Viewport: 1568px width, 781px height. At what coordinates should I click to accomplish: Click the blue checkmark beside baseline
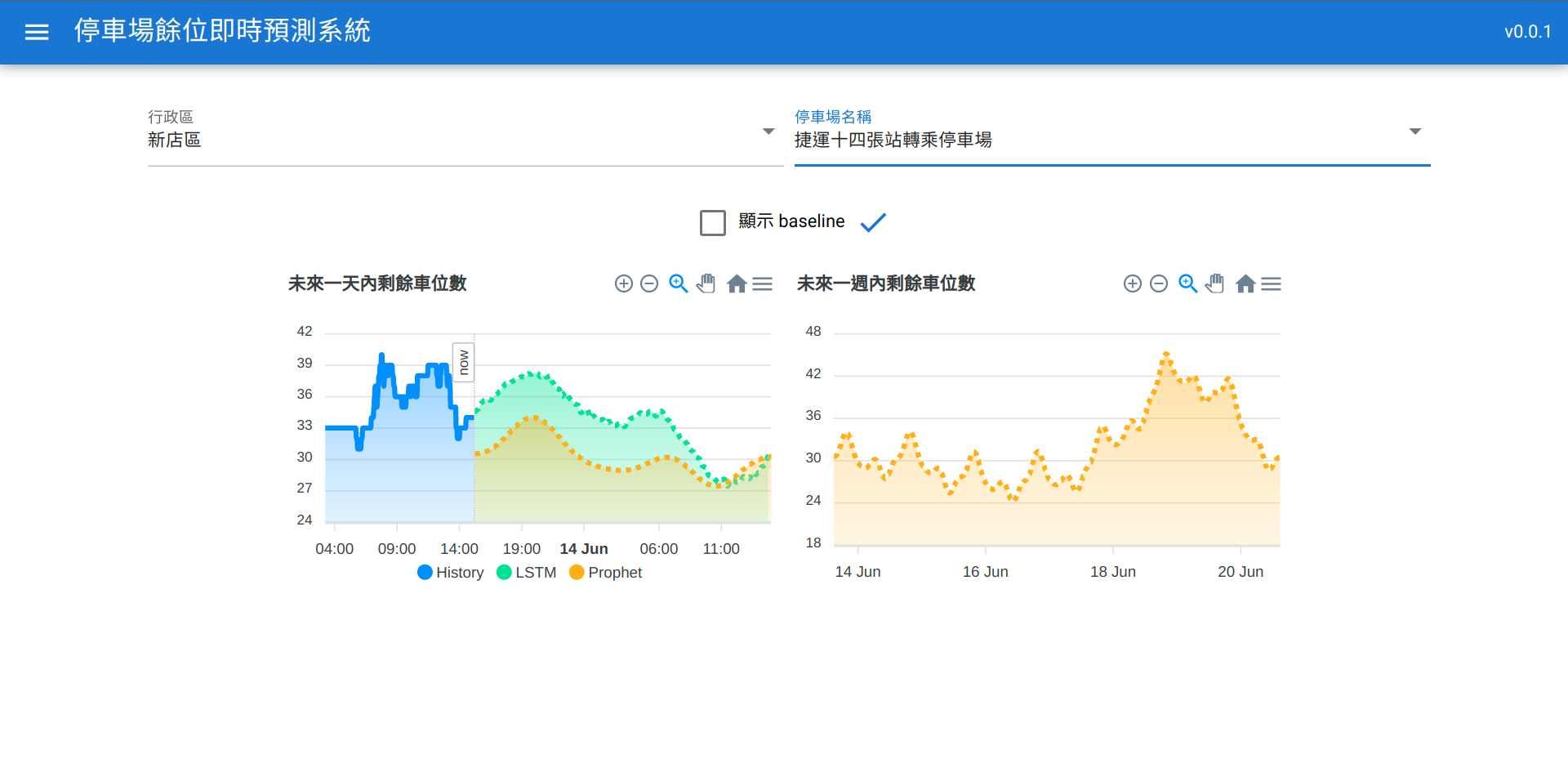point(873,222)
